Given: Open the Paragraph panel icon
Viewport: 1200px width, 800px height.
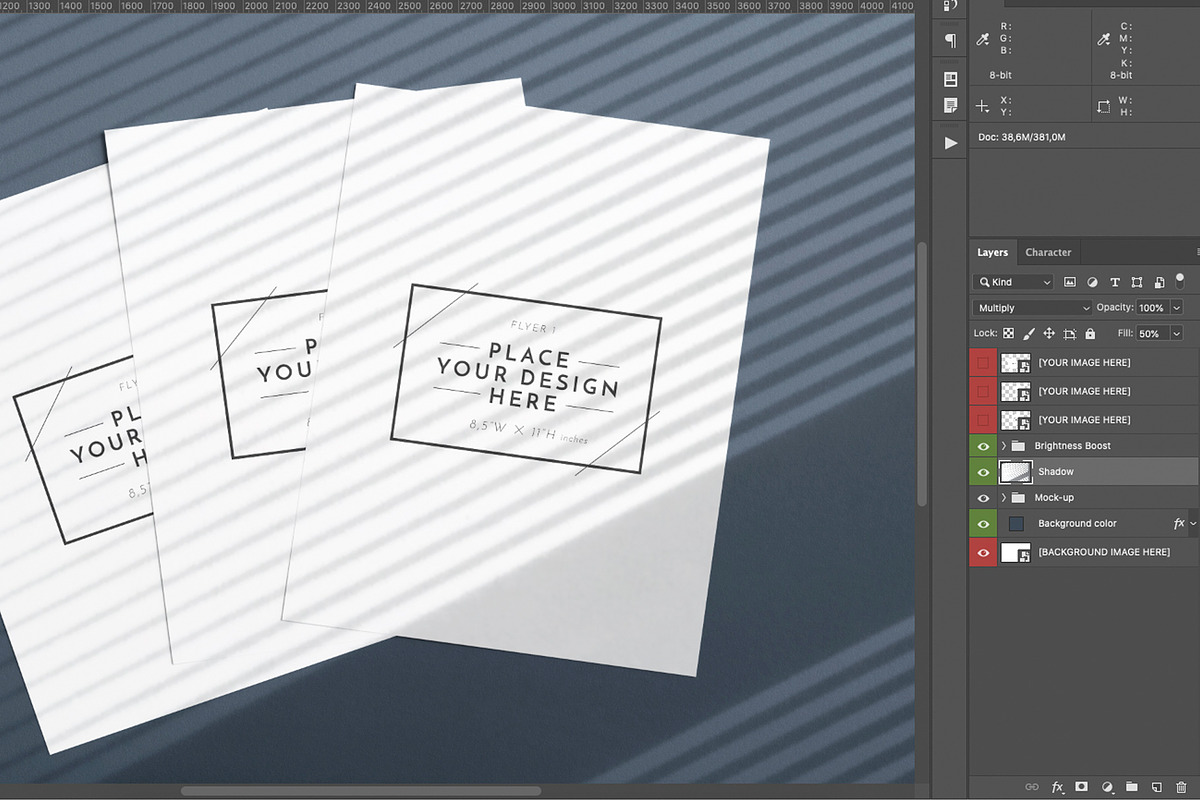Looking at the screenshot, I should click(950, 41).
